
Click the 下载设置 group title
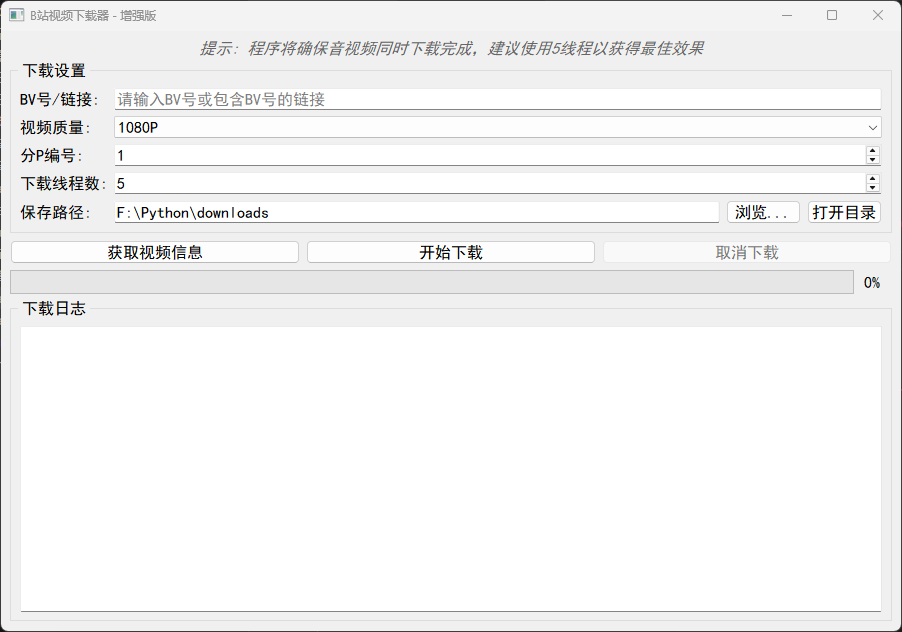[56, 72]
